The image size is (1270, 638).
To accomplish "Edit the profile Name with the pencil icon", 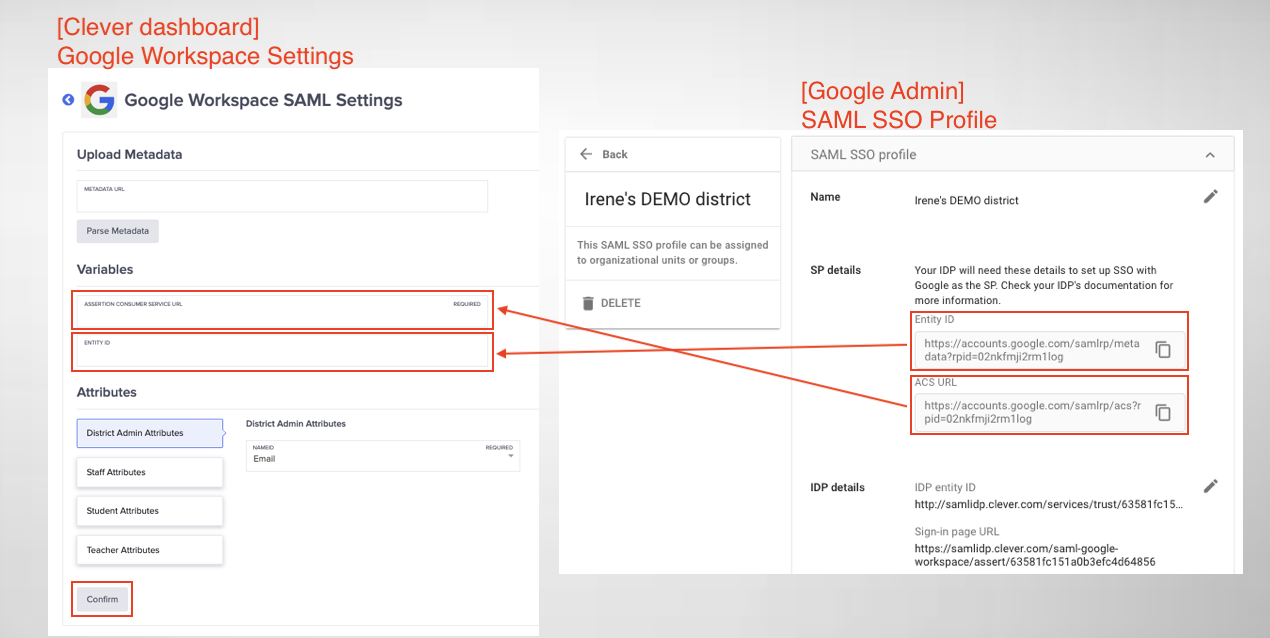I will tap(1211, 196).
